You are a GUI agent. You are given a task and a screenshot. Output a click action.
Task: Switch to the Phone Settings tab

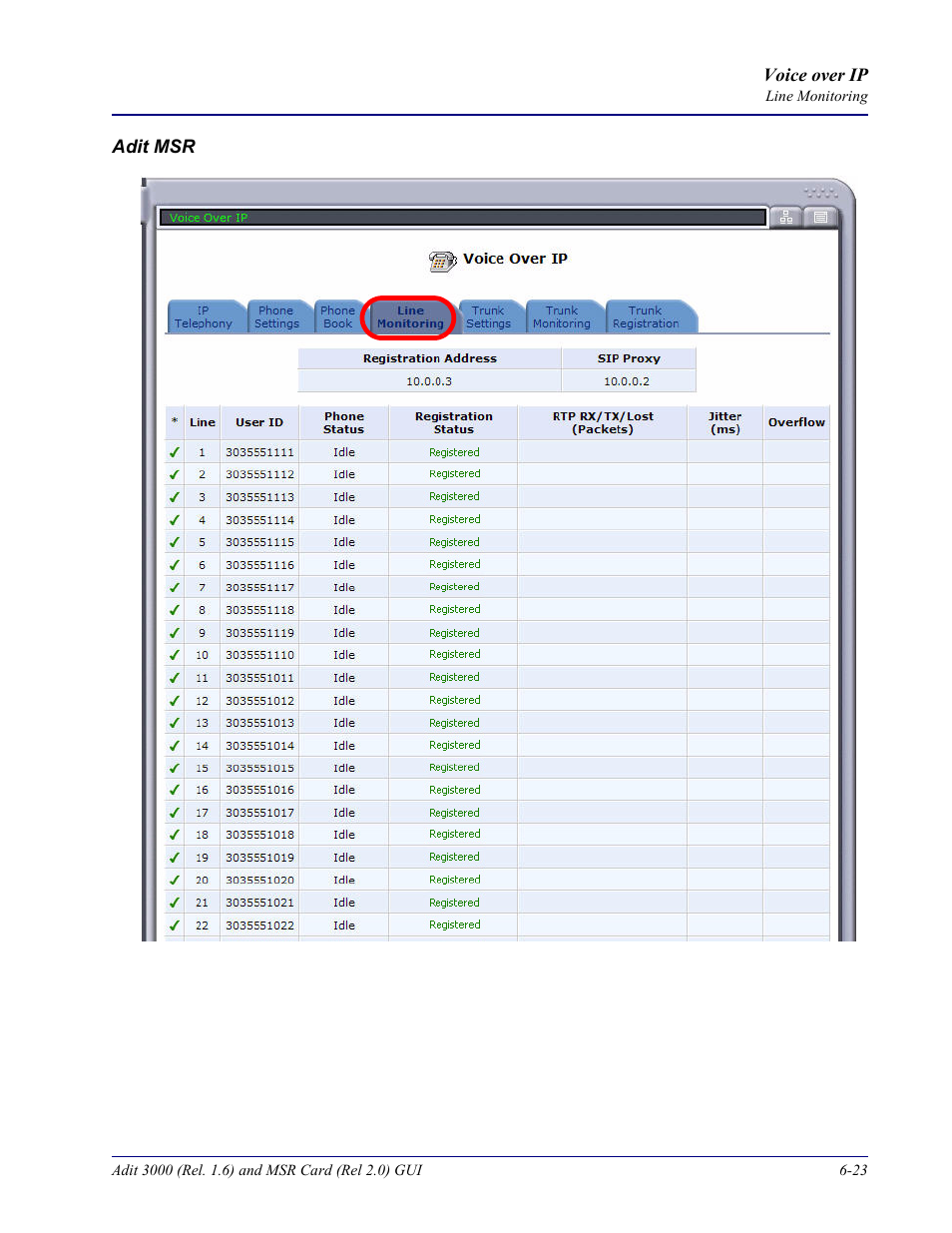click(276, 317)
